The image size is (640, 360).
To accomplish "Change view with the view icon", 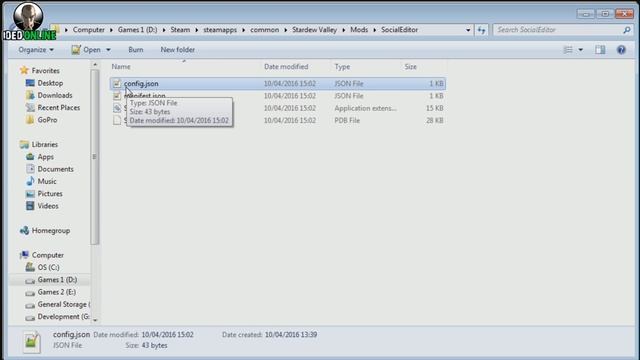I will [568, 50].
